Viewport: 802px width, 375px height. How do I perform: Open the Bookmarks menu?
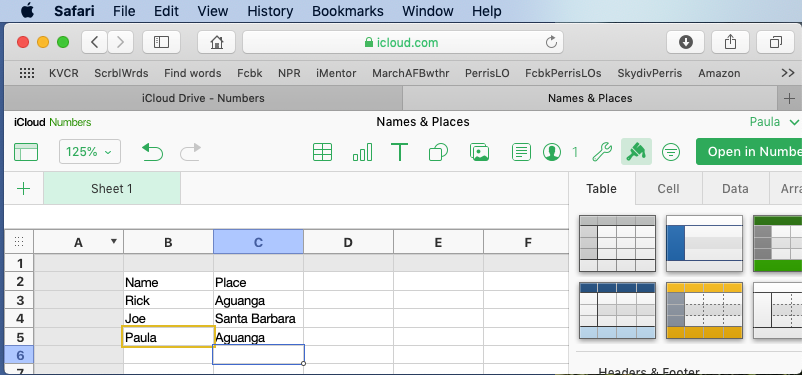pyautogui.click(x=347, y=11)
